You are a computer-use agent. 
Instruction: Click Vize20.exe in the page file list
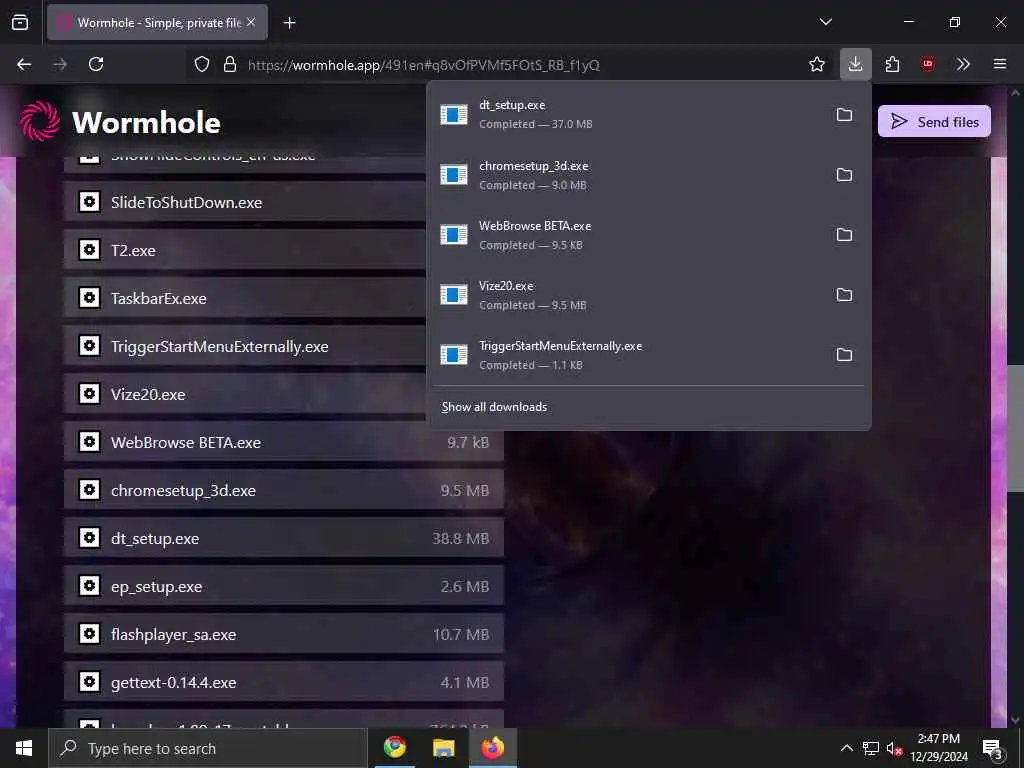[245, 394]
